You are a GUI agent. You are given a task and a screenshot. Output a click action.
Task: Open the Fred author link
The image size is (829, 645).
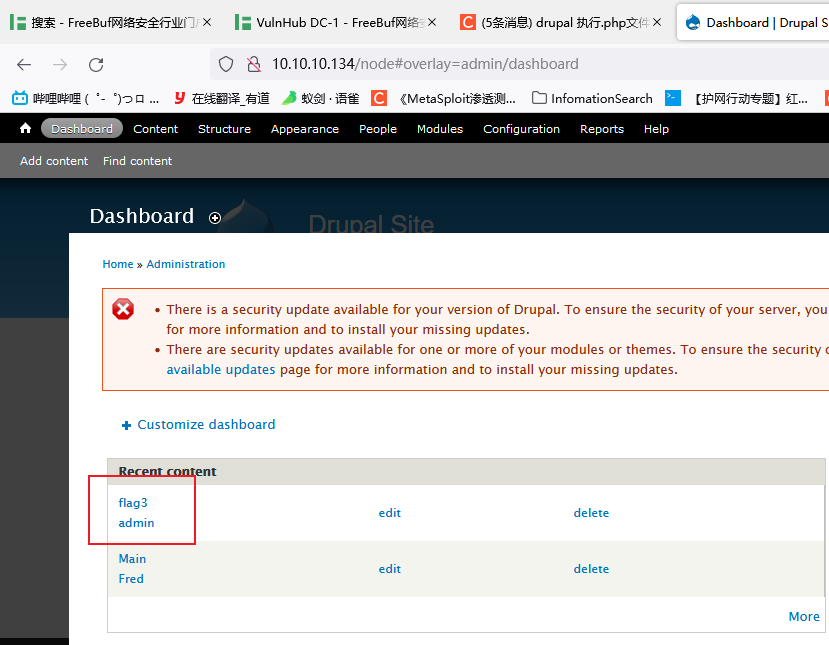point(131,579)
